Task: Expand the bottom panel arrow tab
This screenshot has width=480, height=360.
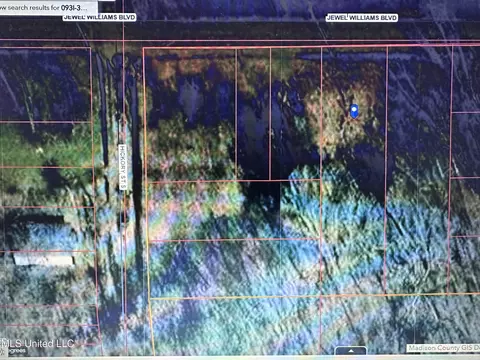Action: point(351,351)
